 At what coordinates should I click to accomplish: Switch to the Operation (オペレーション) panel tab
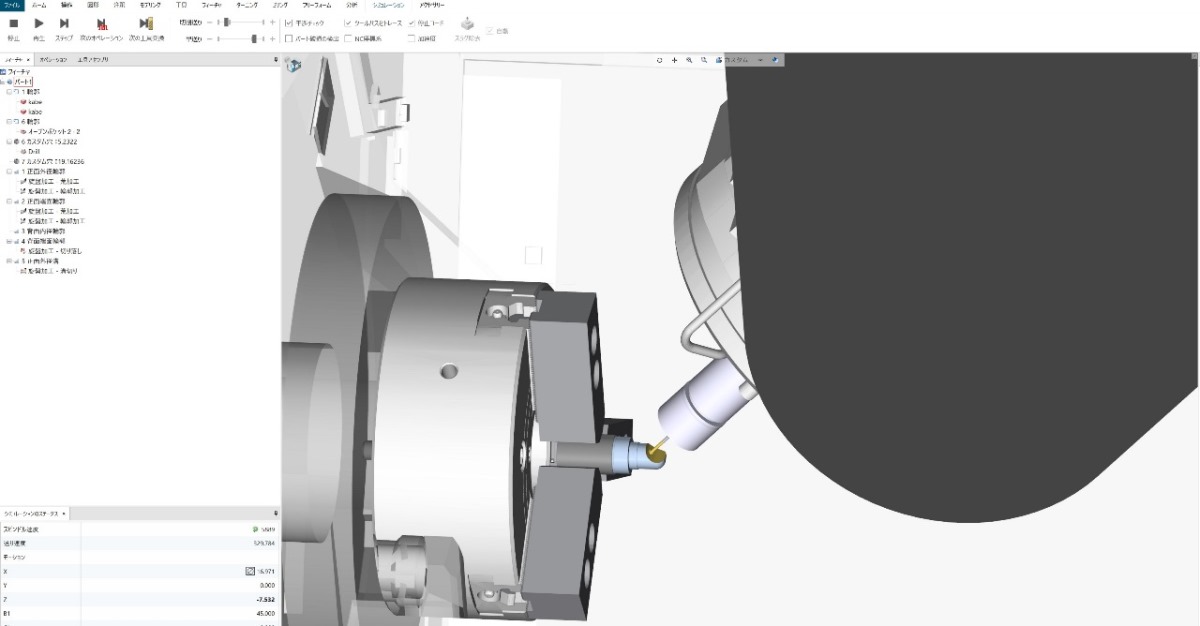[x=53, y=60]
